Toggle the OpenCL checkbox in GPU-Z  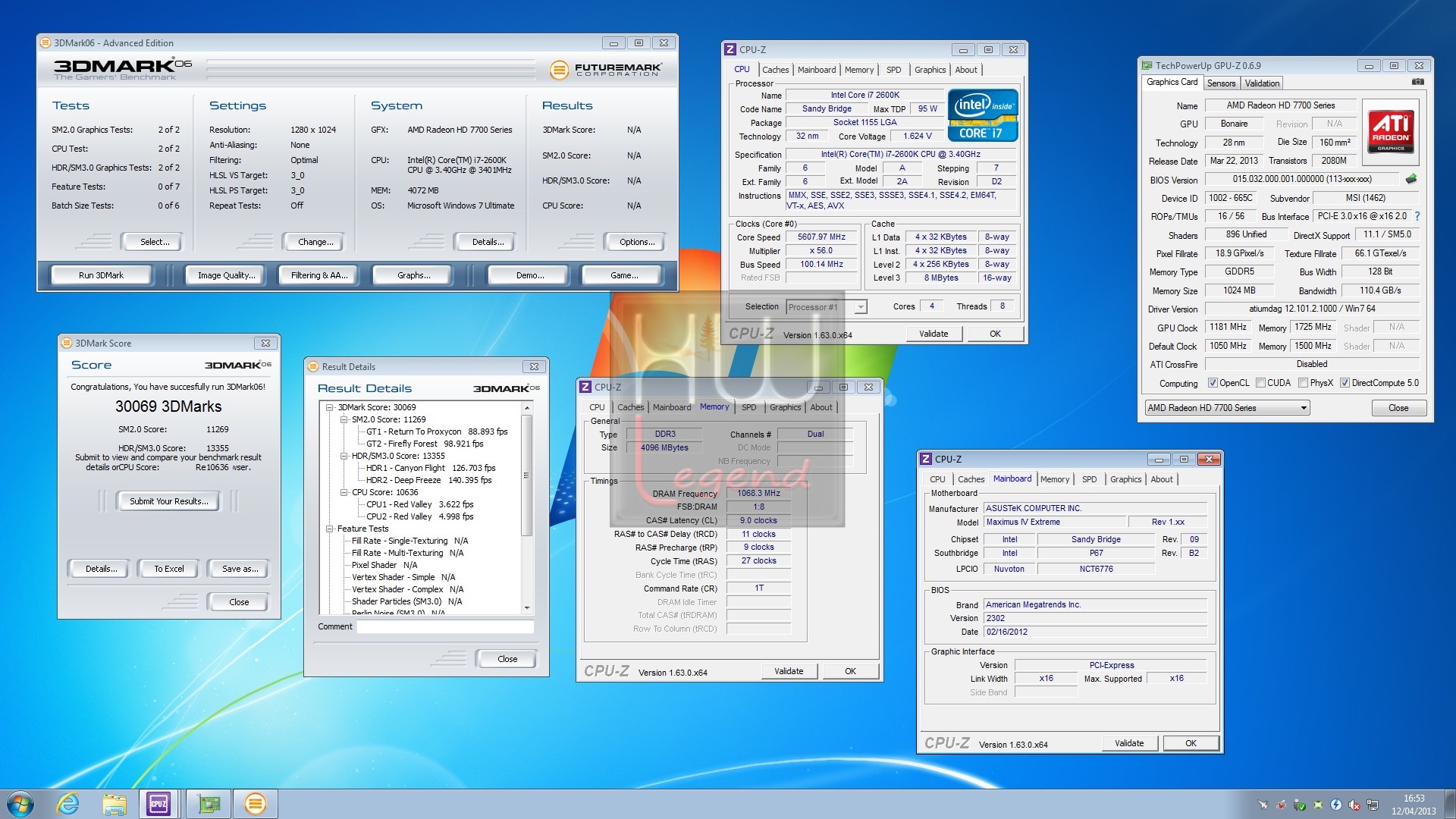1213,383
